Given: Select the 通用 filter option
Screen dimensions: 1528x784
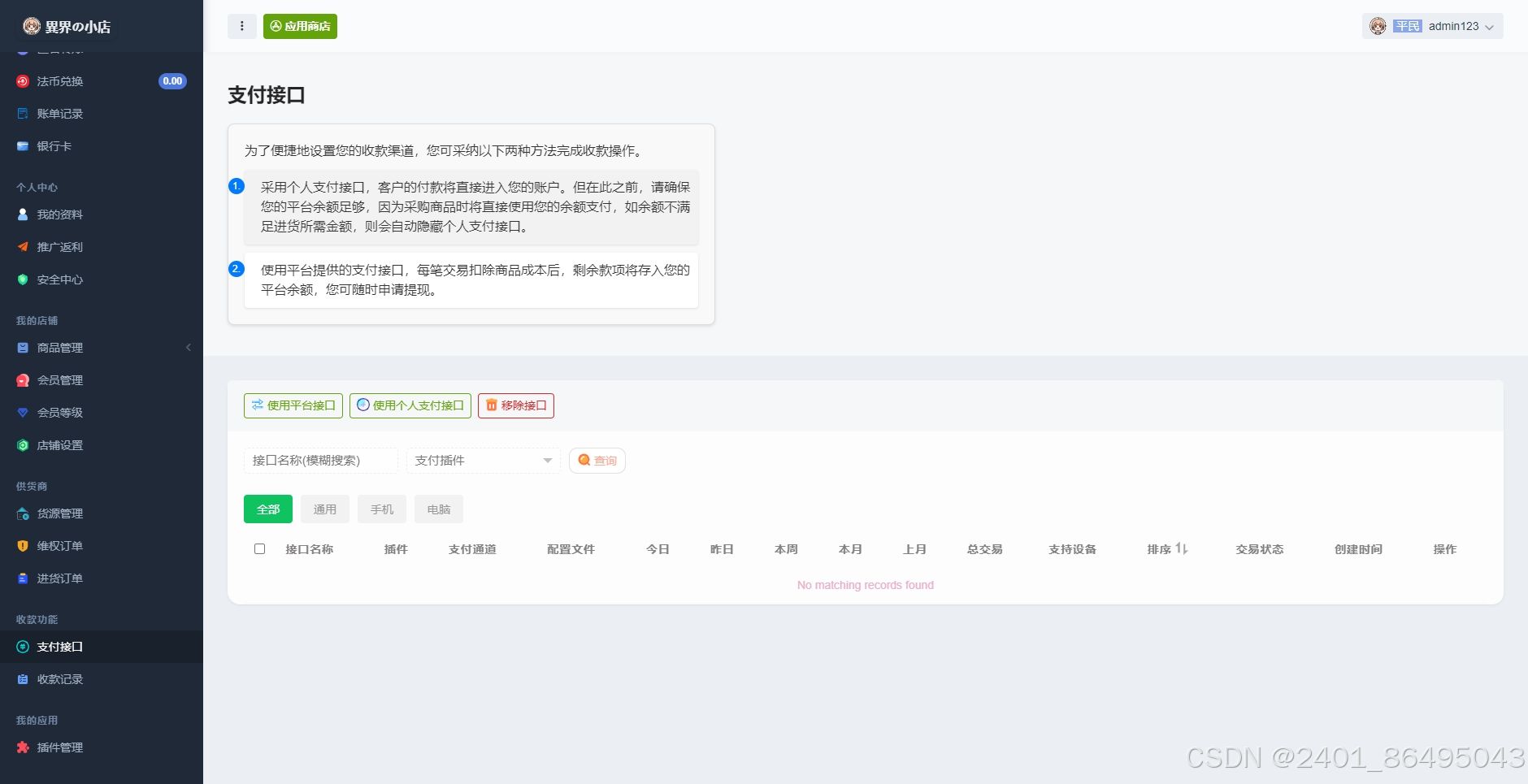Looking at the screenshot, I should pyautogui.click(x=324, y=509).
